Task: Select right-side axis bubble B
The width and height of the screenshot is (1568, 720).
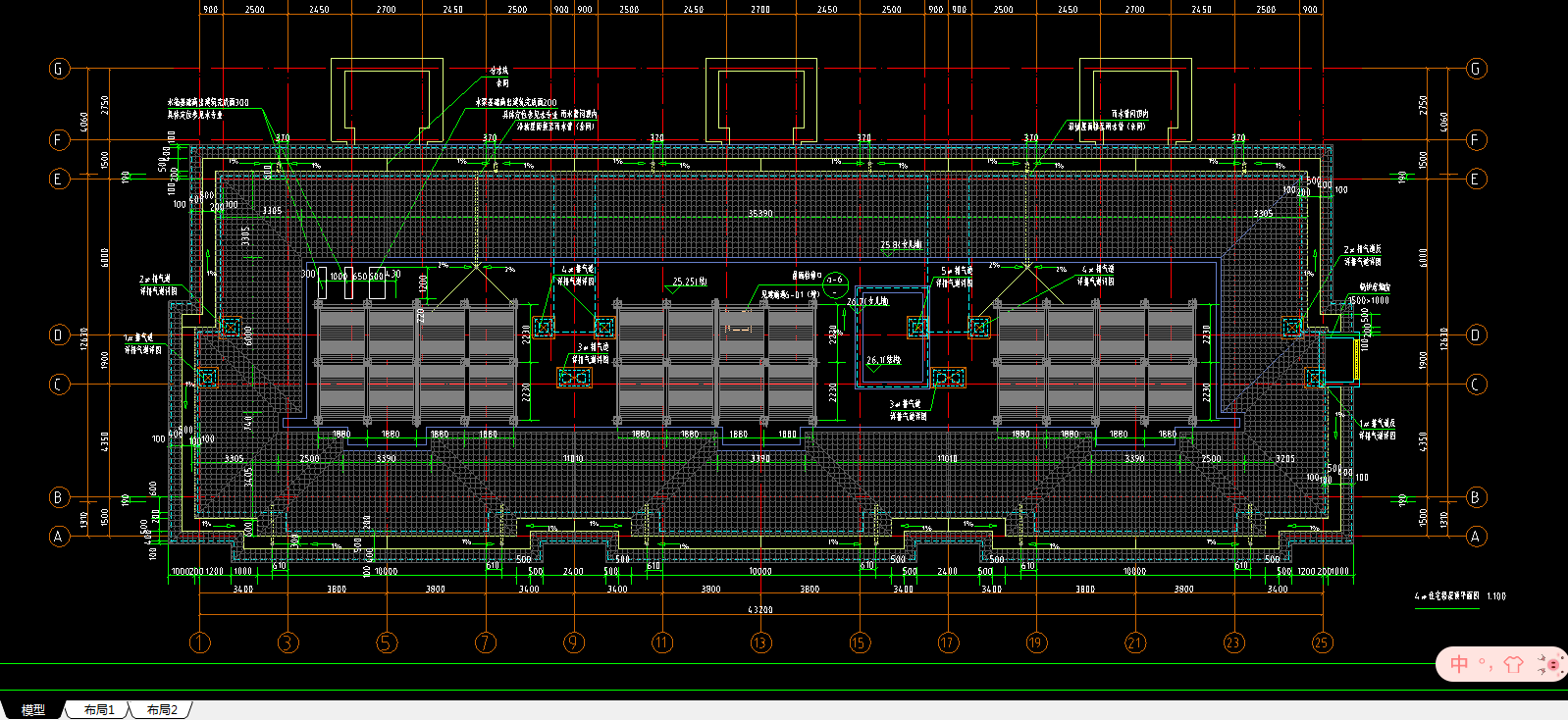Action: click(1476, 497)
